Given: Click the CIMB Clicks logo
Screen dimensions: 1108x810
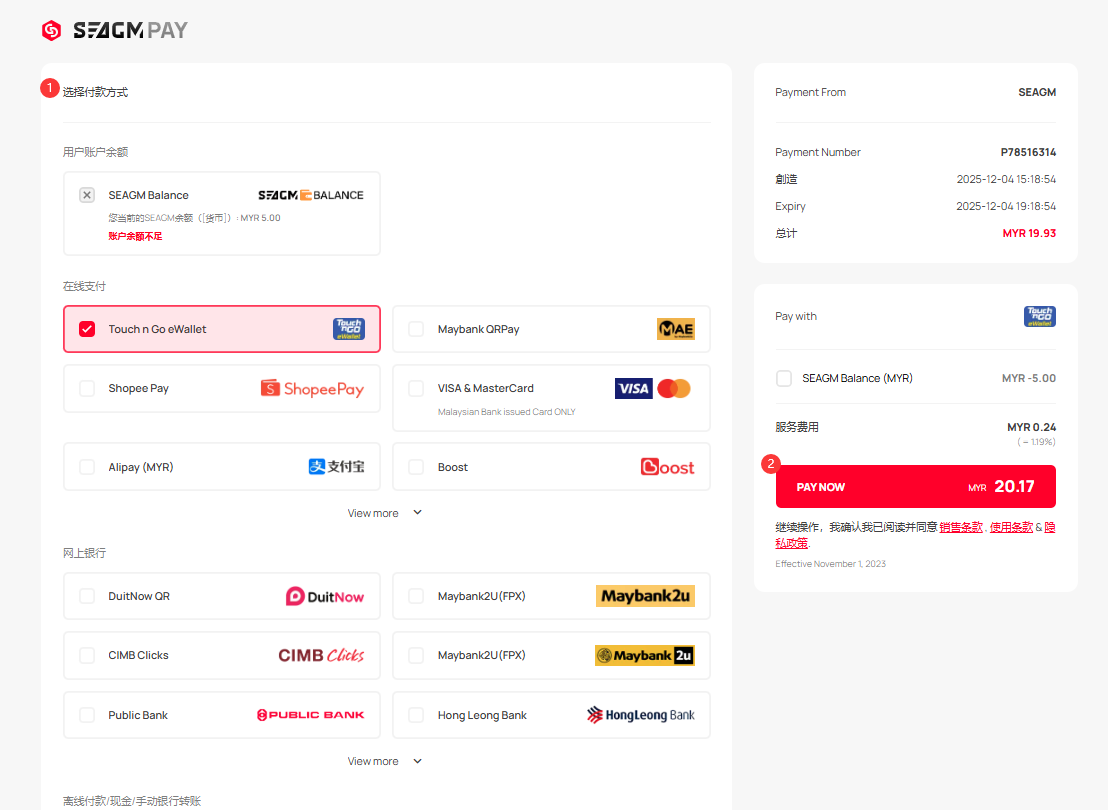Looking at the screenshot, I should coord(321,656).
